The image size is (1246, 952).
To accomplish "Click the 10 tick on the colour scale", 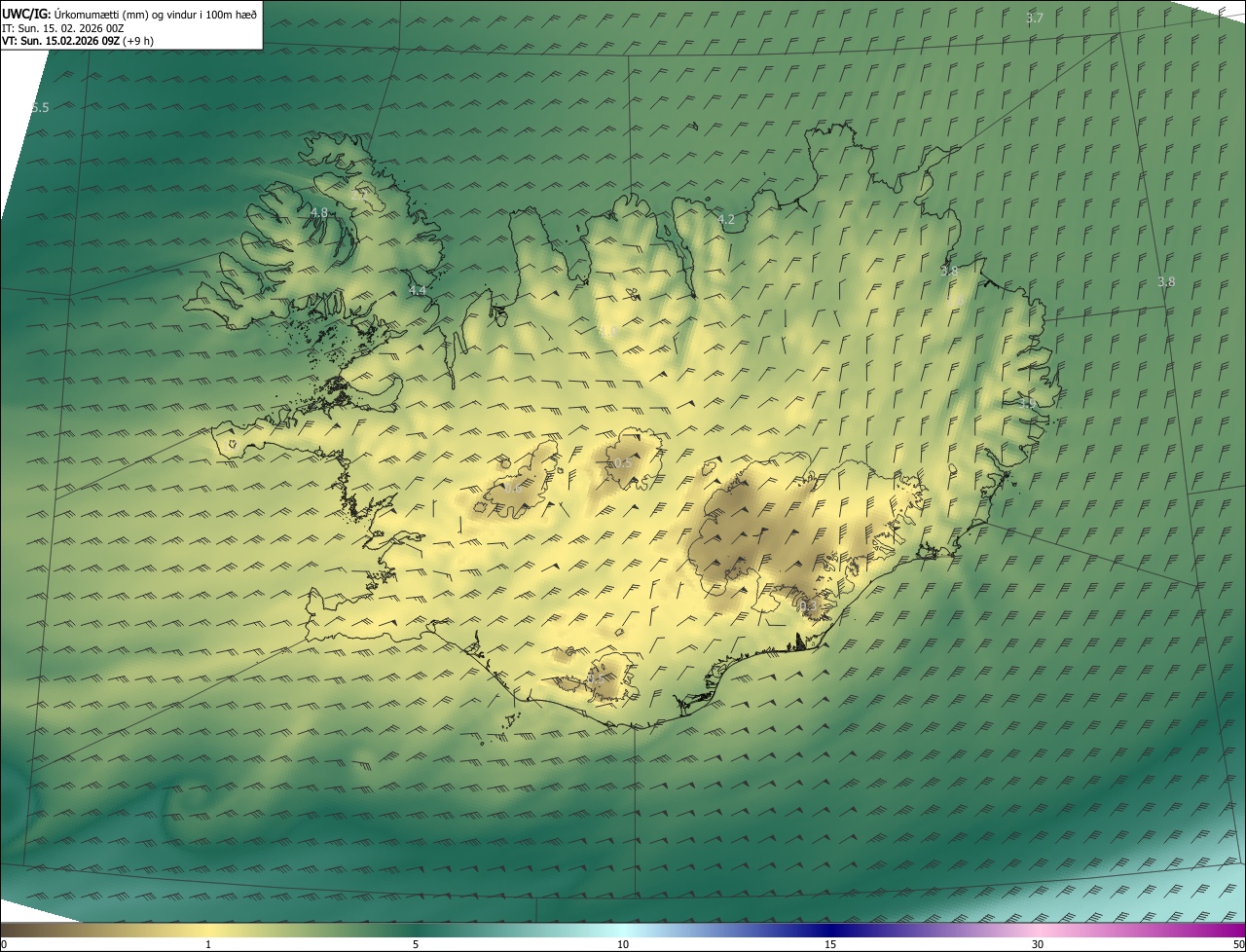I will tap(623, 944).
